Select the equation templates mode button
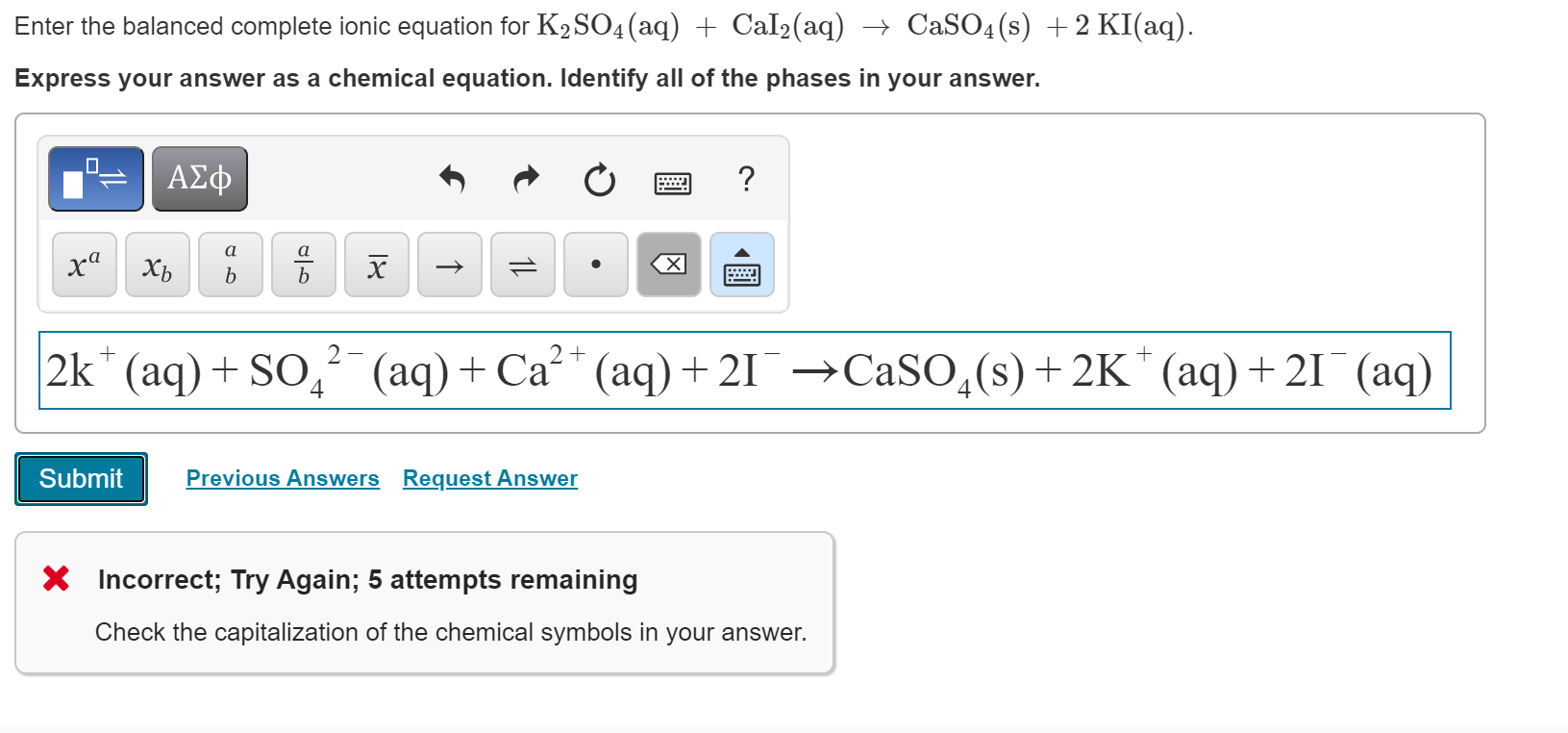Image resolution: width=1568 pixels, height=733 pixels. [x=95, y=178]
